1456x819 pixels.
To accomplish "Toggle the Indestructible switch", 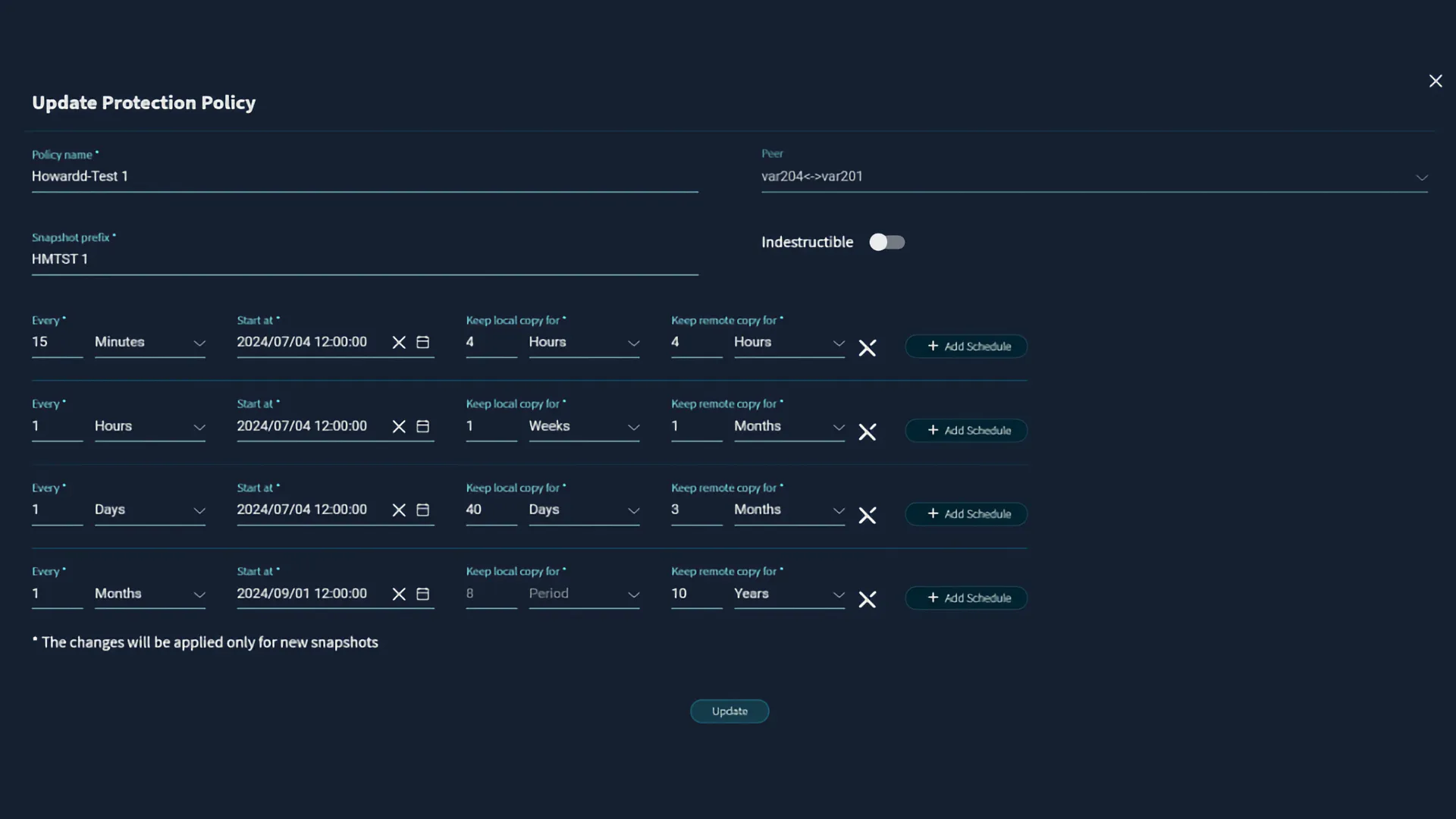I will click(886, 242).
